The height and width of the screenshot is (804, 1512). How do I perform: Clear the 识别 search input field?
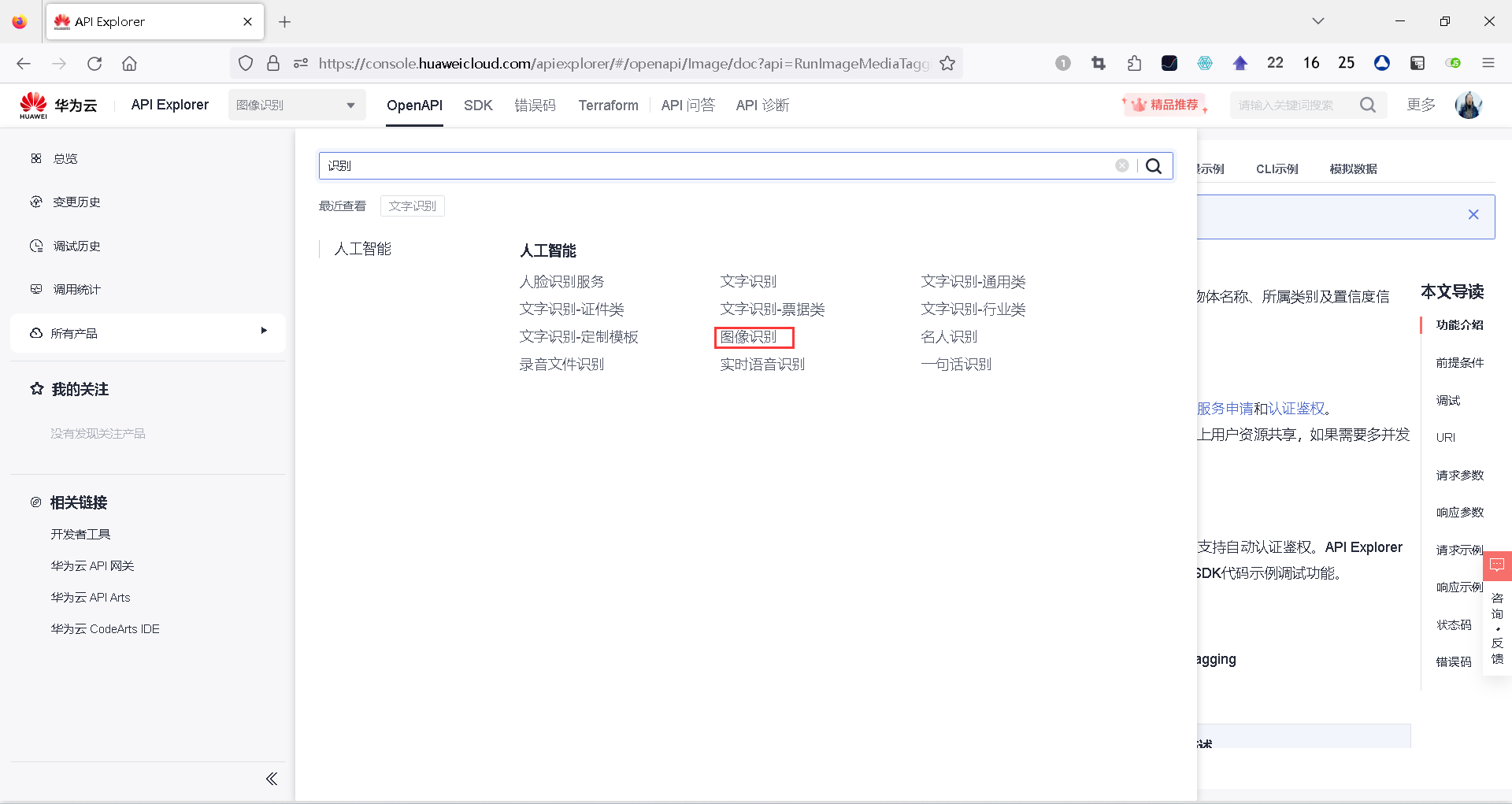coord(1122,165)
